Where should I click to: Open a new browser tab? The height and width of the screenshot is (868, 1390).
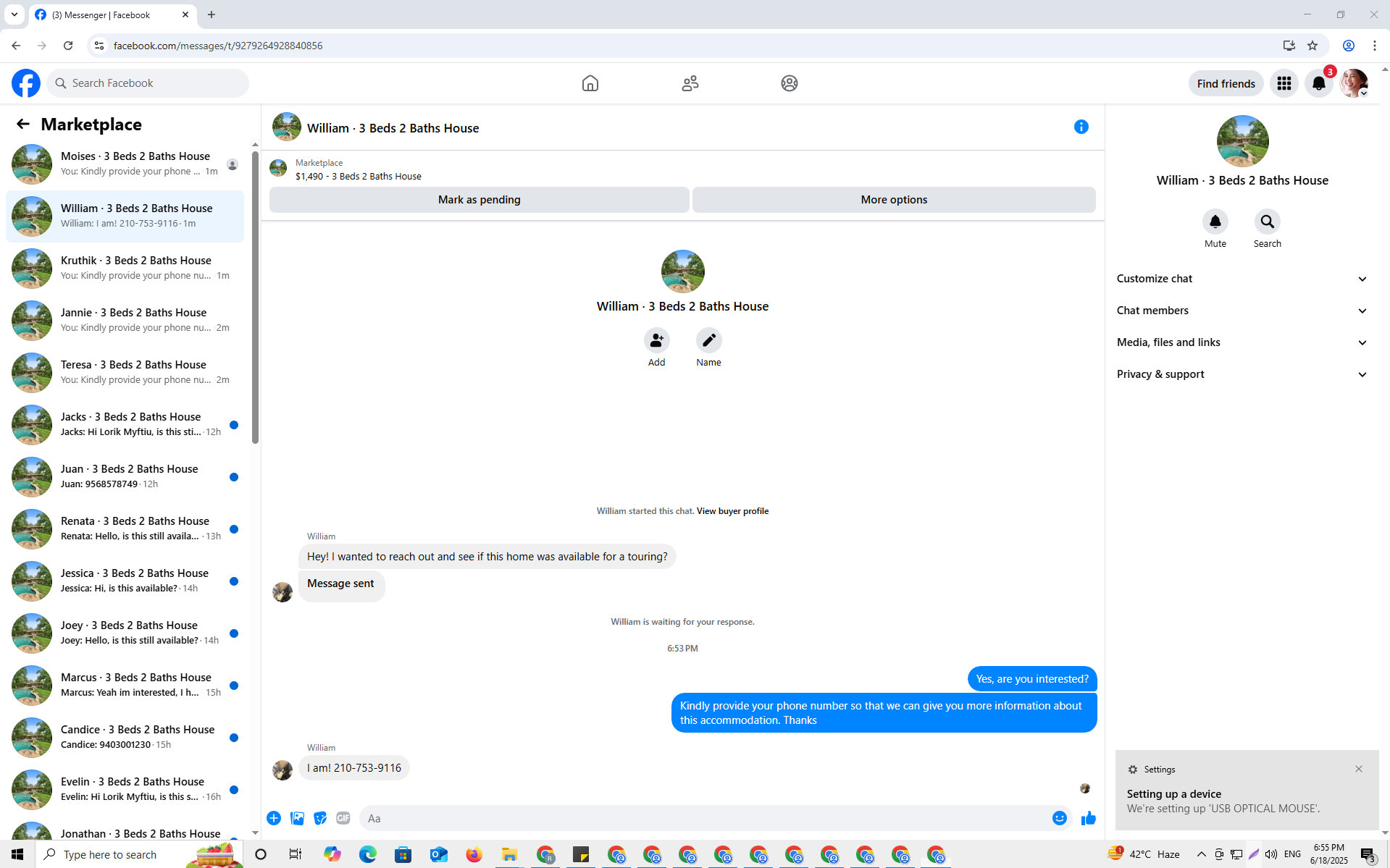click(x=212, y=14)
